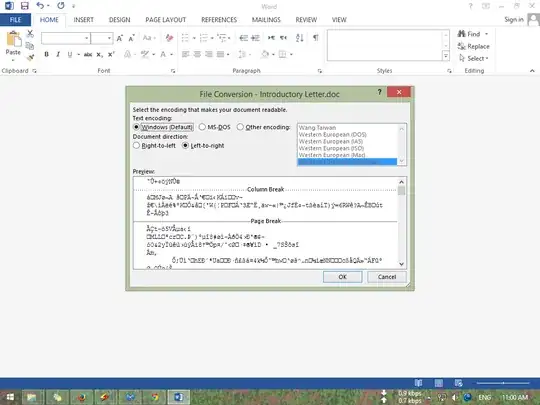Click the Justify alignment icon
Viewport: 540px width, 405px height.
coord(220,54)
